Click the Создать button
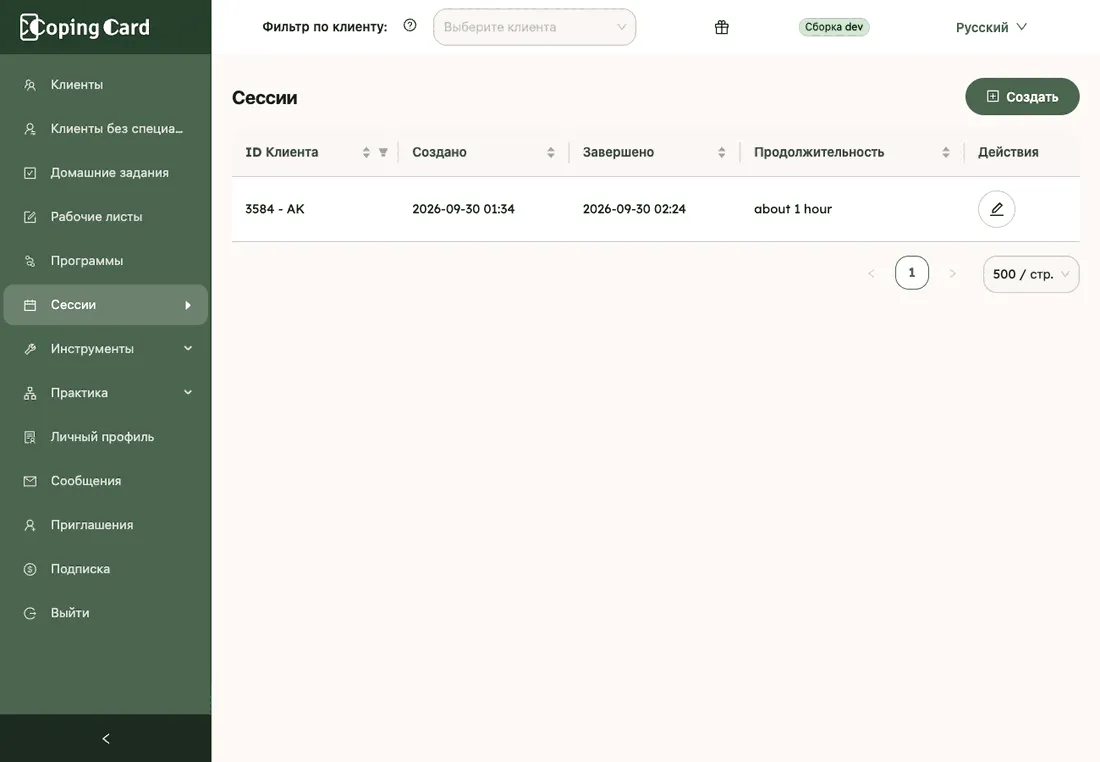Viewport: 1100px width, 762px height. point(1022,97)
